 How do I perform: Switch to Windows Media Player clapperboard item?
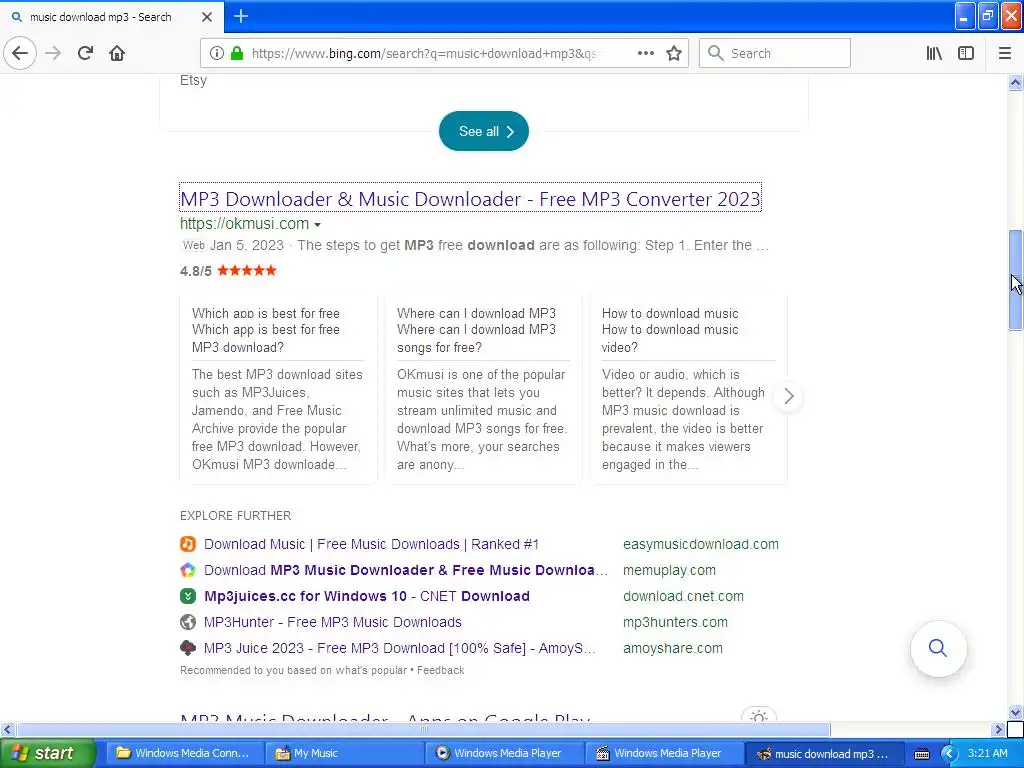point(665,753)
